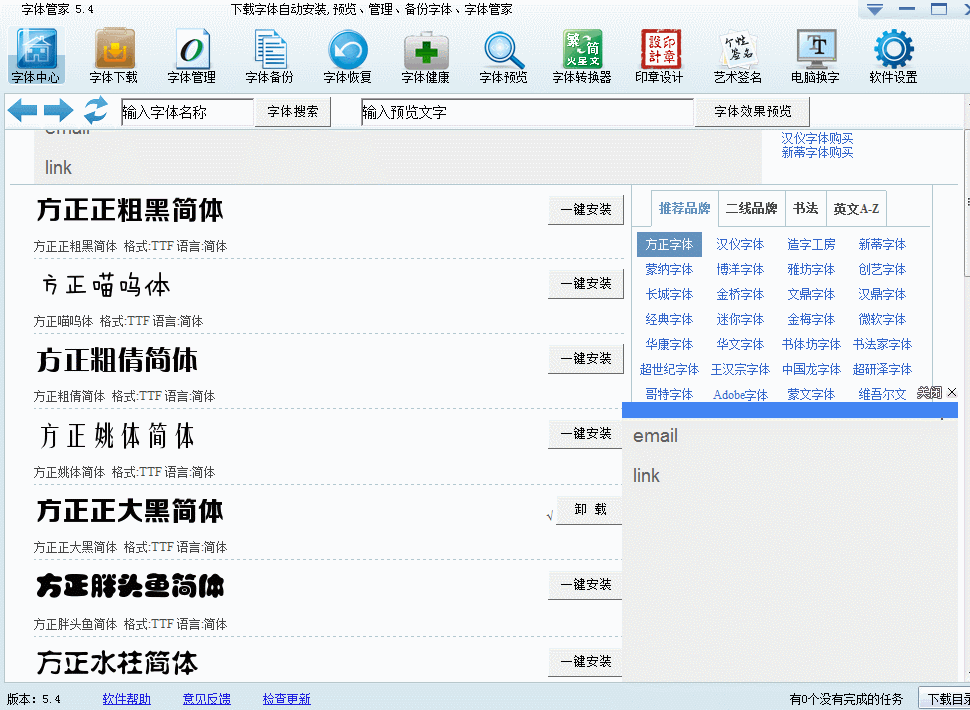Select the 华康字体 brand
This screenshot has width=970, height=710.
[669, 344]
